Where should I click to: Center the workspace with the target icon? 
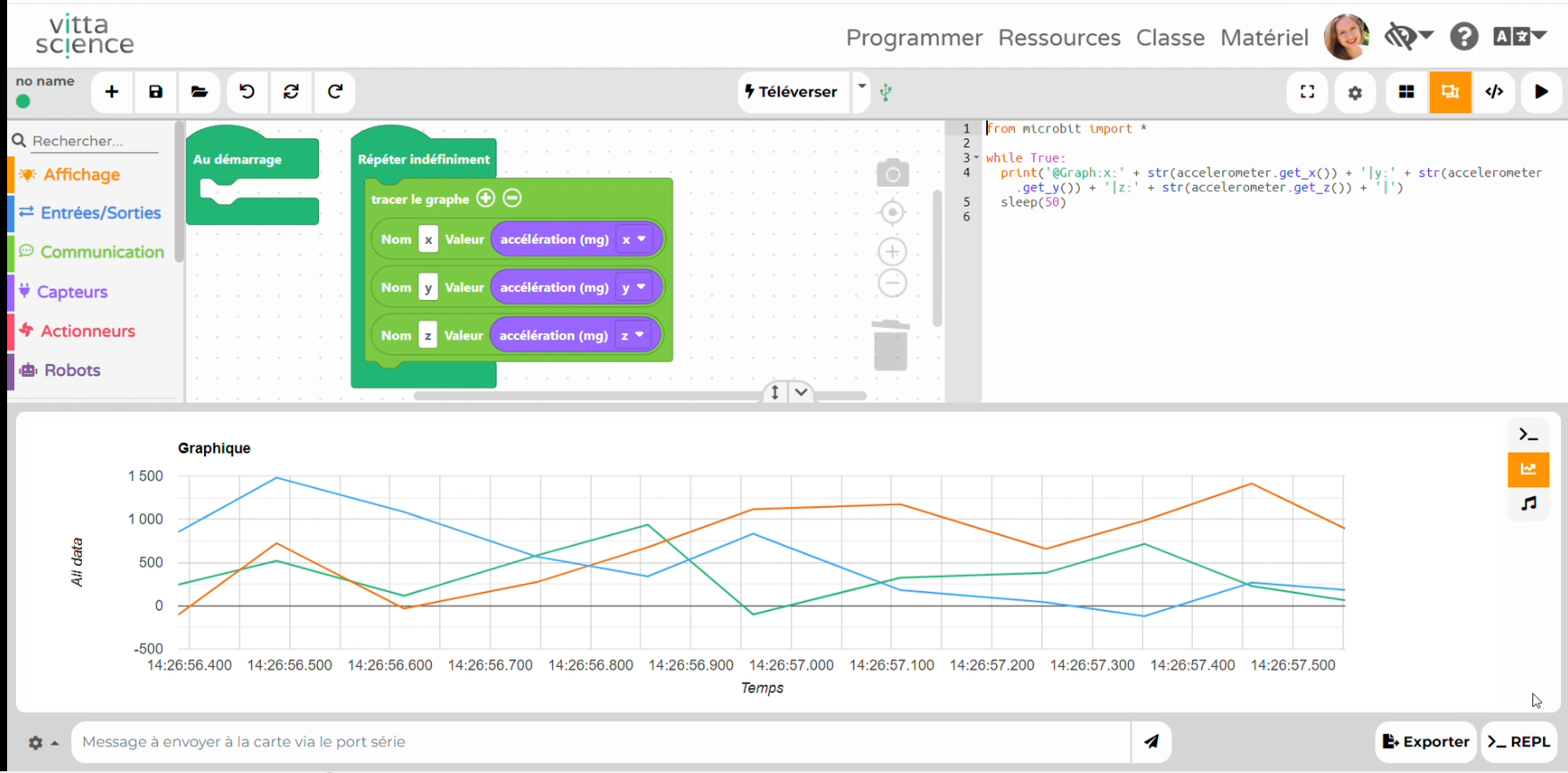pos(892,213)
